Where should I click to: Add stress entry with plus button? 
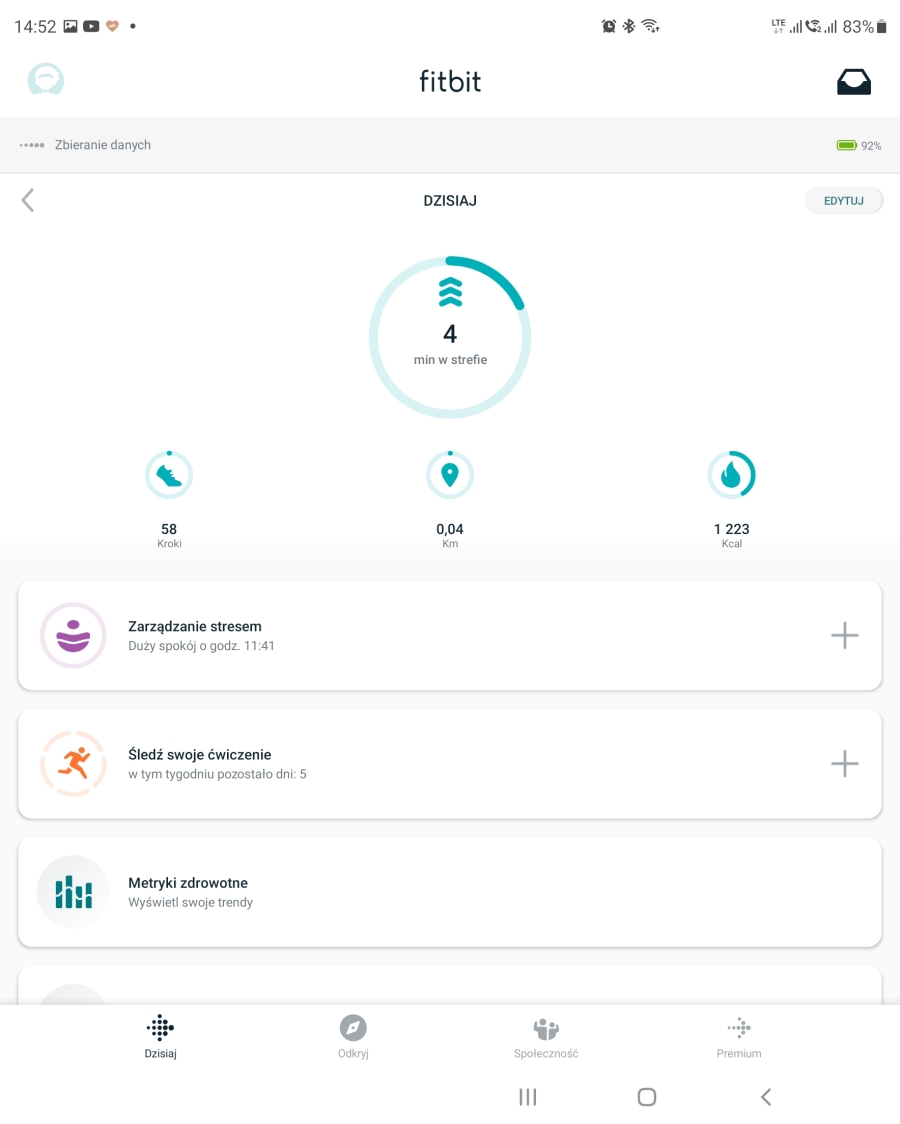844,635
